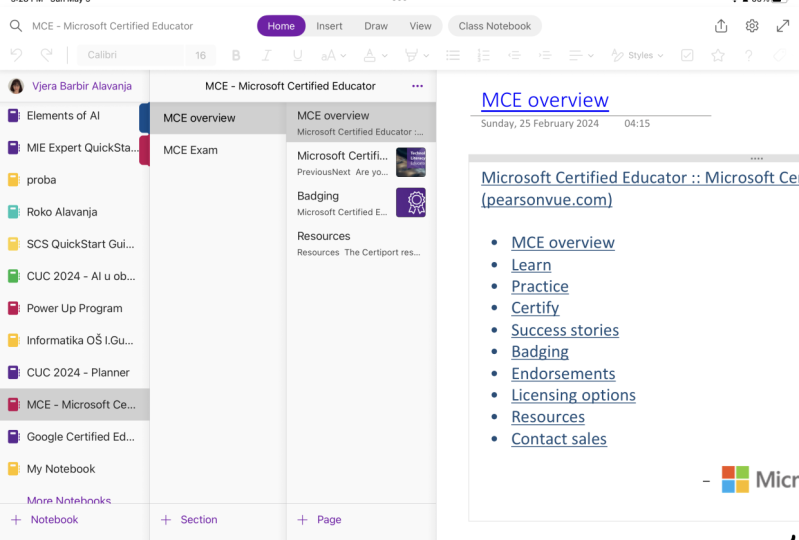The height and width of the screenshot is (540, 799).
Task: Open the share icon
Action: click(721, 26)
